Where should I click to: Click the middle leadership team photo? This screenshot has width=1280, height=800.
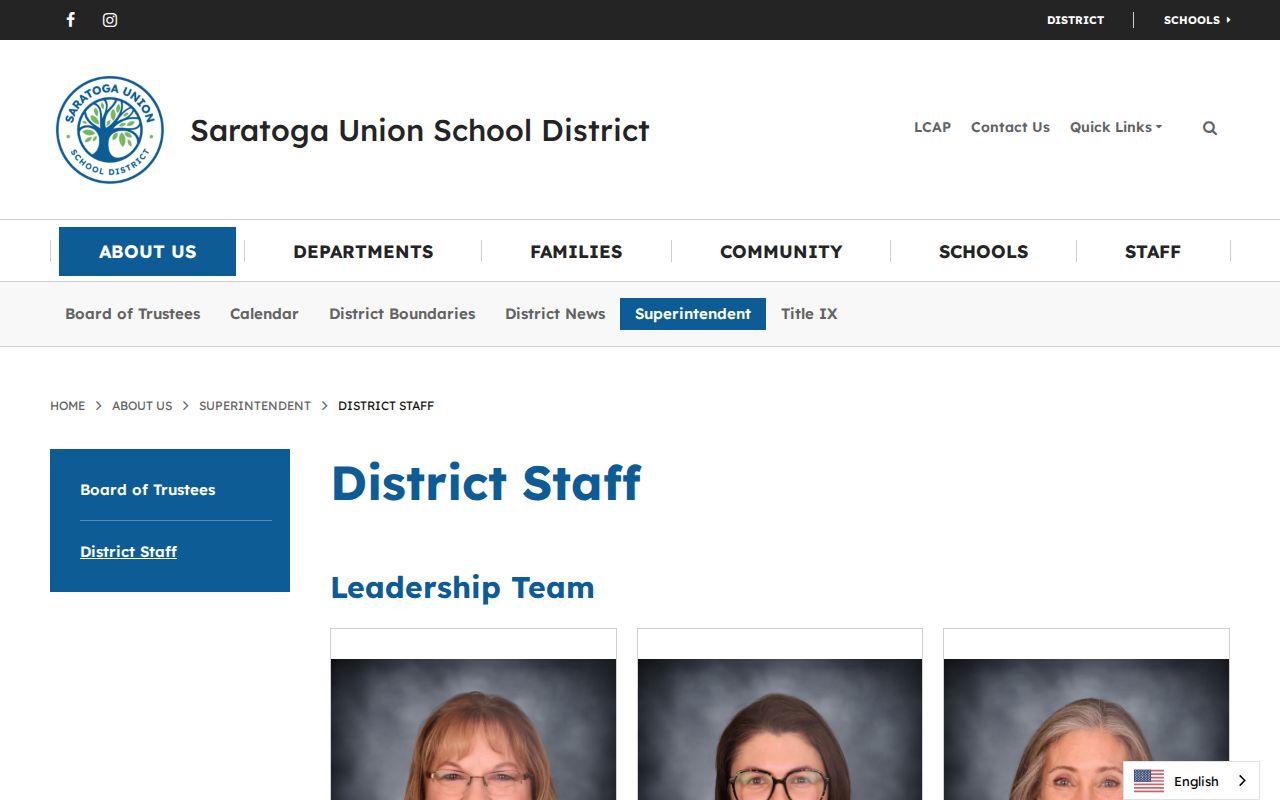pyautogui.click(x=780, y=729)
